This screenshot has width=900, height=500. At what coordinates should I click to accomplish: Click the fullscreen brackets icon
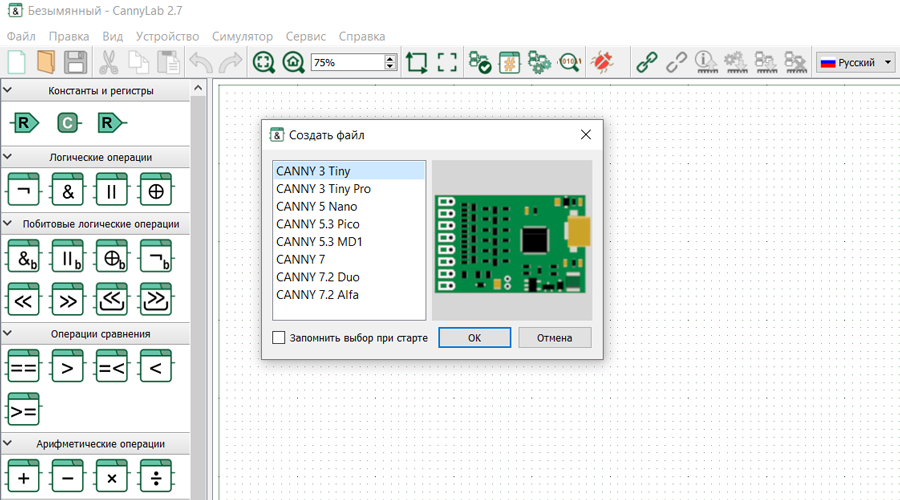[x=447, y=62]
